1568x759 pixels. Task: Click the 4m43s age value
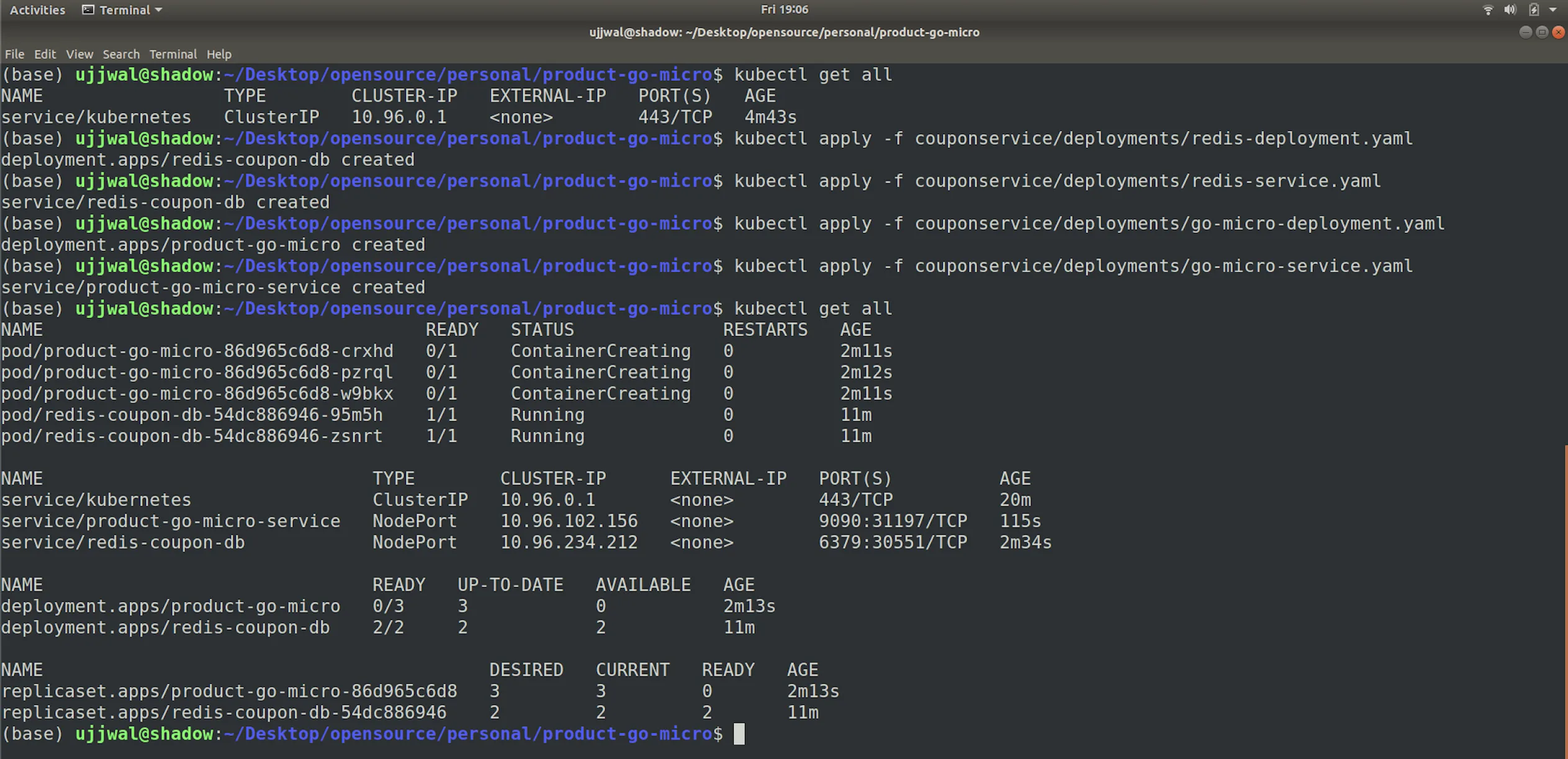[770, 117]
